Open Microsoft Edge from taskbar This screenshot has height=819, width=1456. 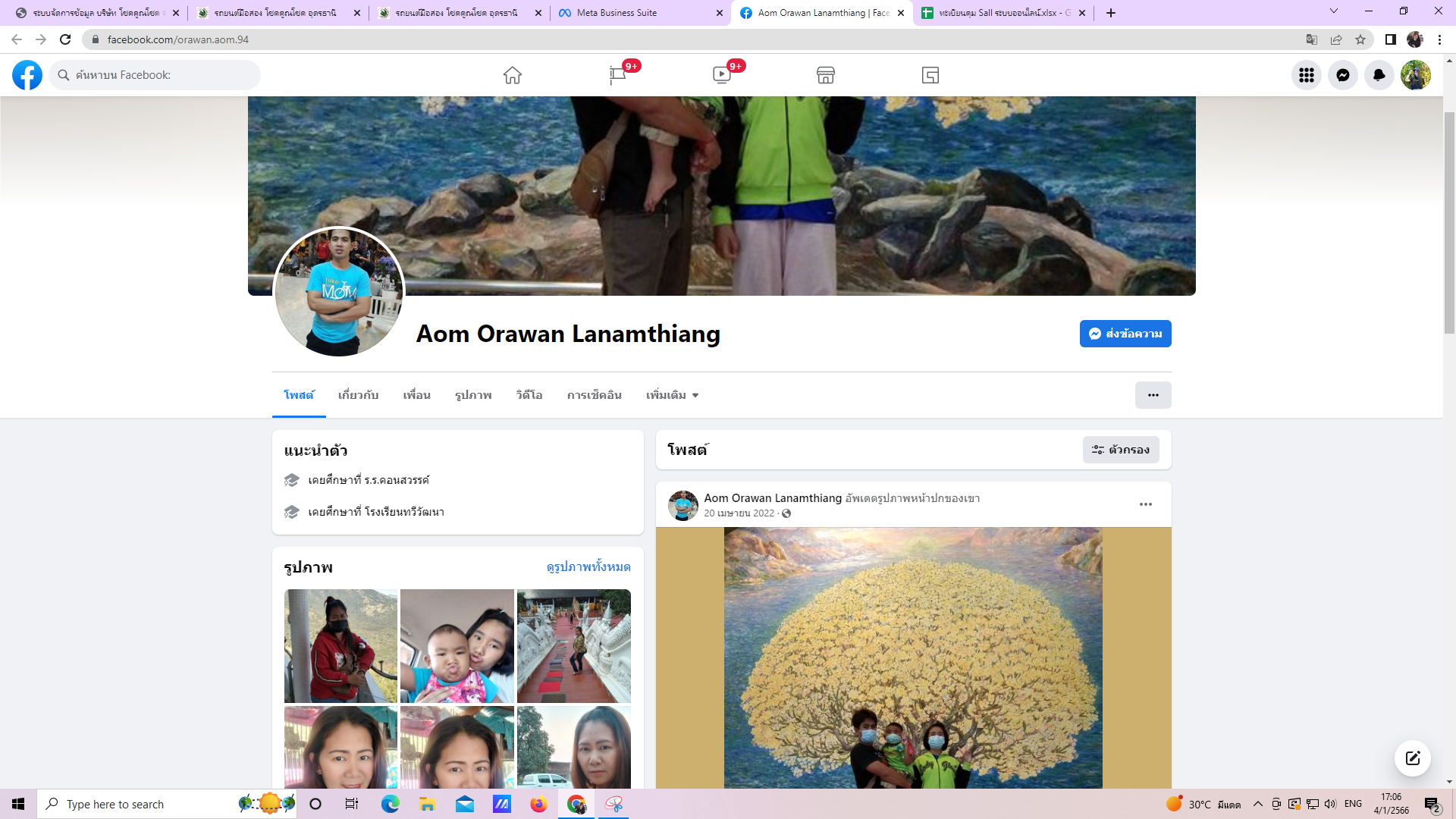(x=390, y=804)
